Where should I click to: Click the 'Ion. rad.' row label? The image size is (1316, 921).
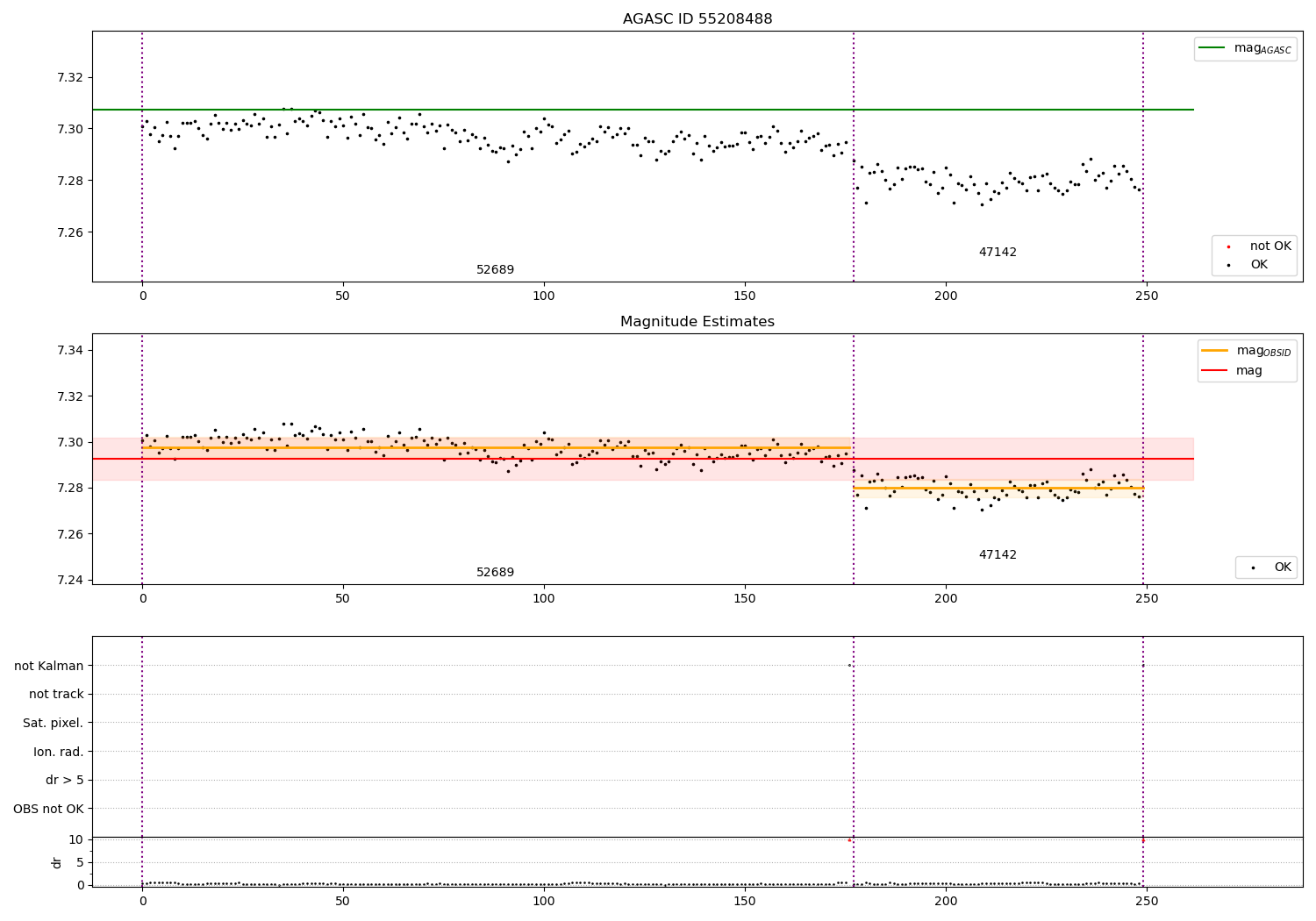point(59,752)
